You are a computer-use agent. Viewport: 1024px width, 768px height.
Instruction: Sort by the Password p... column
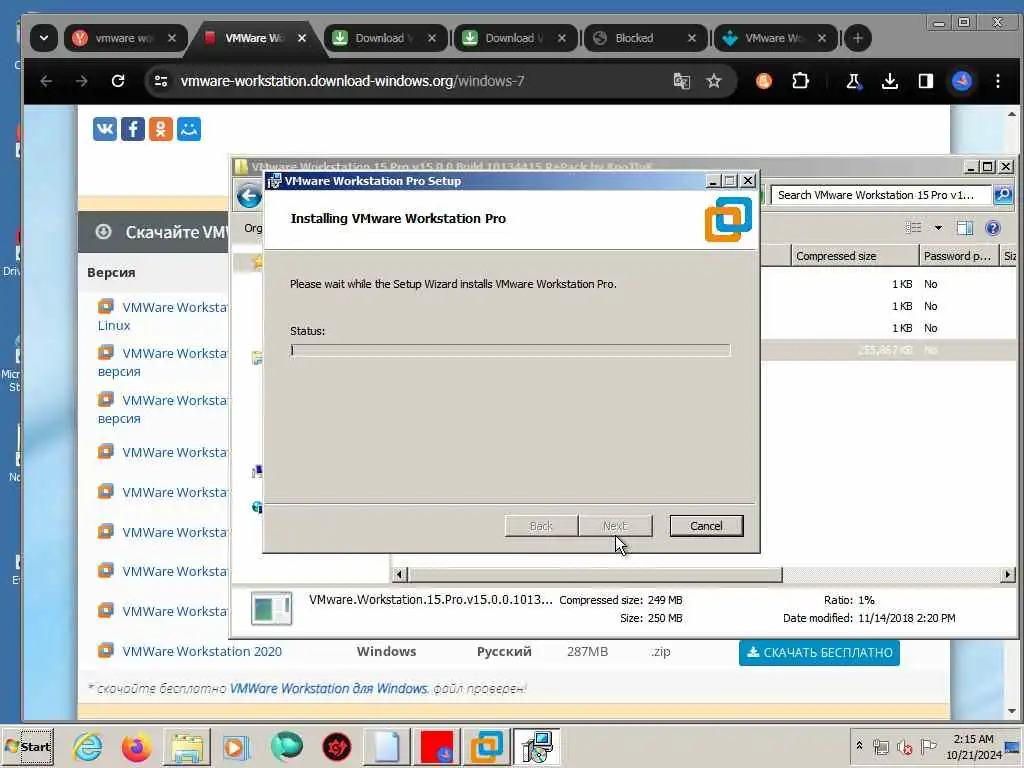(x=959, y=256)
